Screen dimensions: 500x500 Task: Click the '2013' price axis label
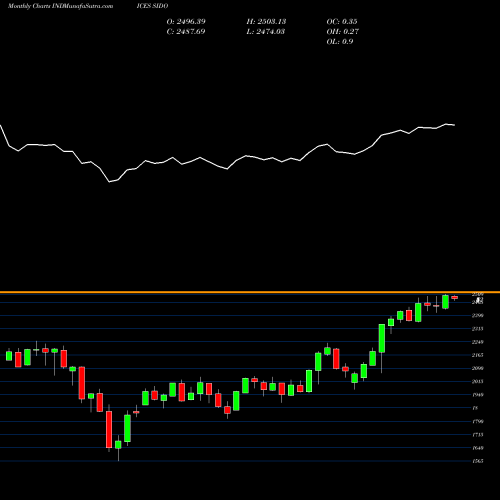[478, 381]
